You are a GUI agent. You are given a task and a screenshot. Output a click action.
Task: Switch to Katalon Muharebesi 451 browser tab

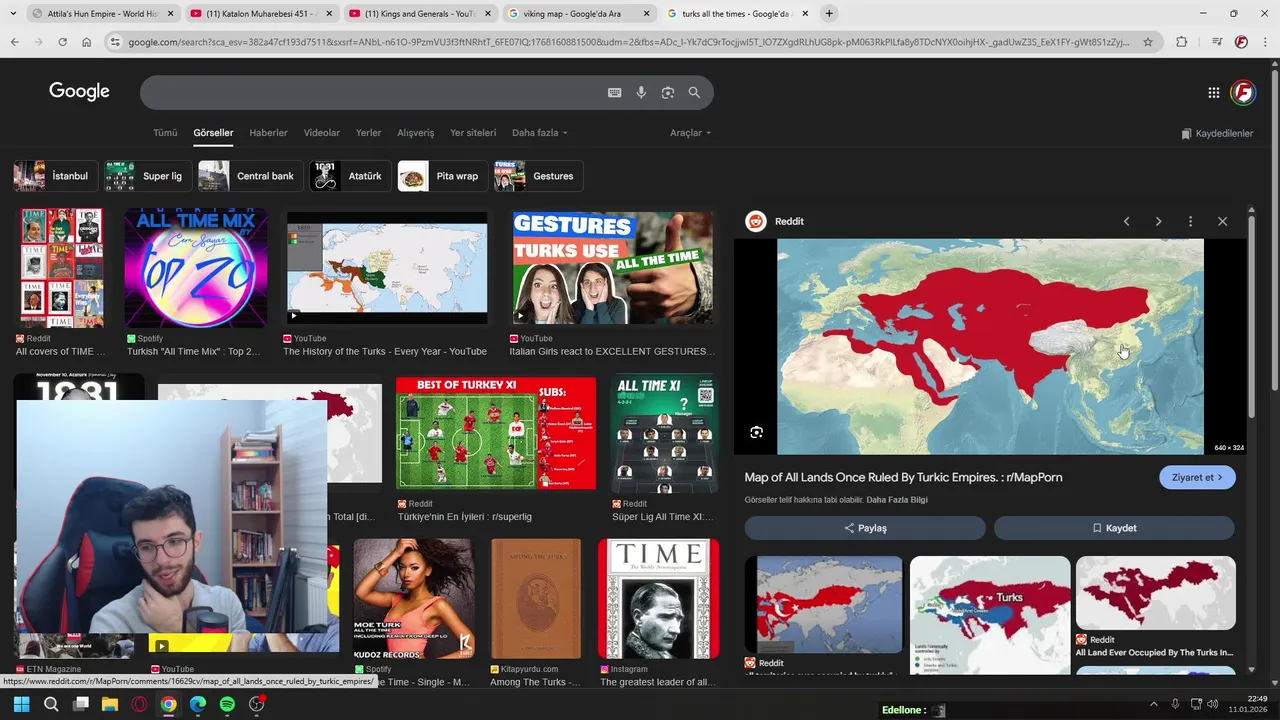click(x=261, y=14)
